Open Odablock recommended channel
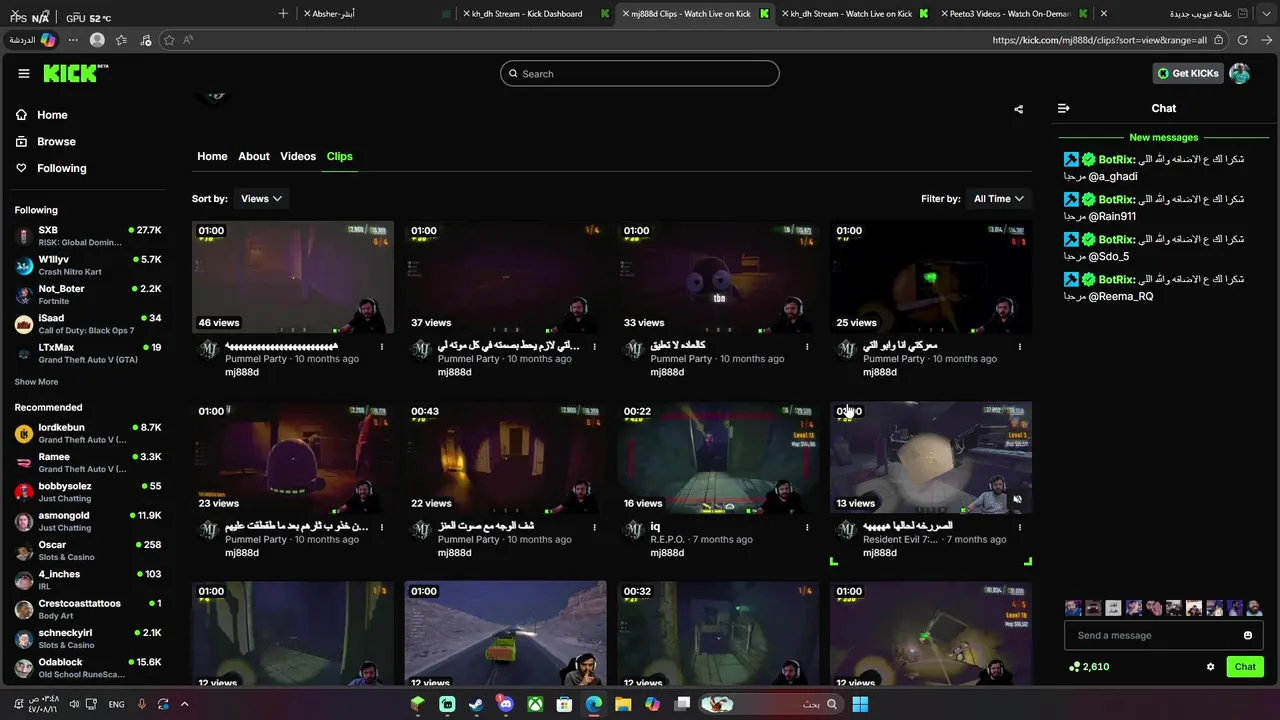This screenshot has width=1280, height=720. click(88, 668)
